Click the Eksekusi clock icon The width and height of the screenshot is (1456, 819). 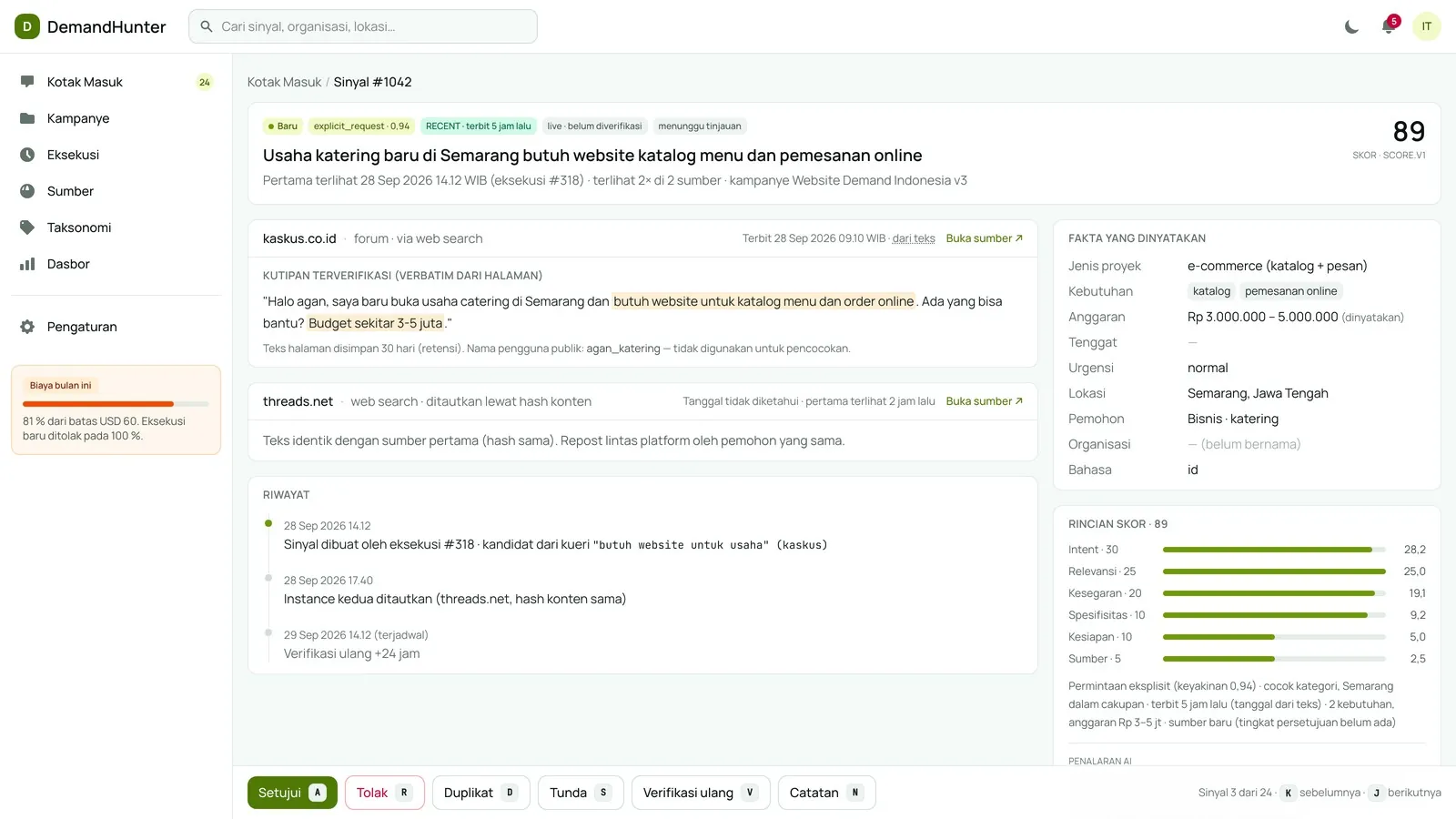coord(27,155)
